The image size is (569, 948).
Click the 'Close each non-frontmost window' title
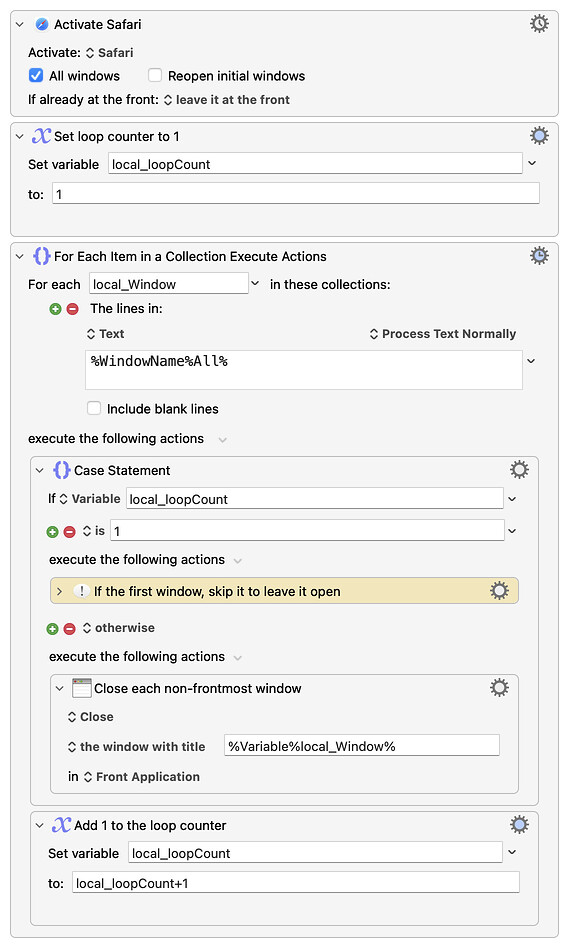pyautogui.click(x=198, y=688)
